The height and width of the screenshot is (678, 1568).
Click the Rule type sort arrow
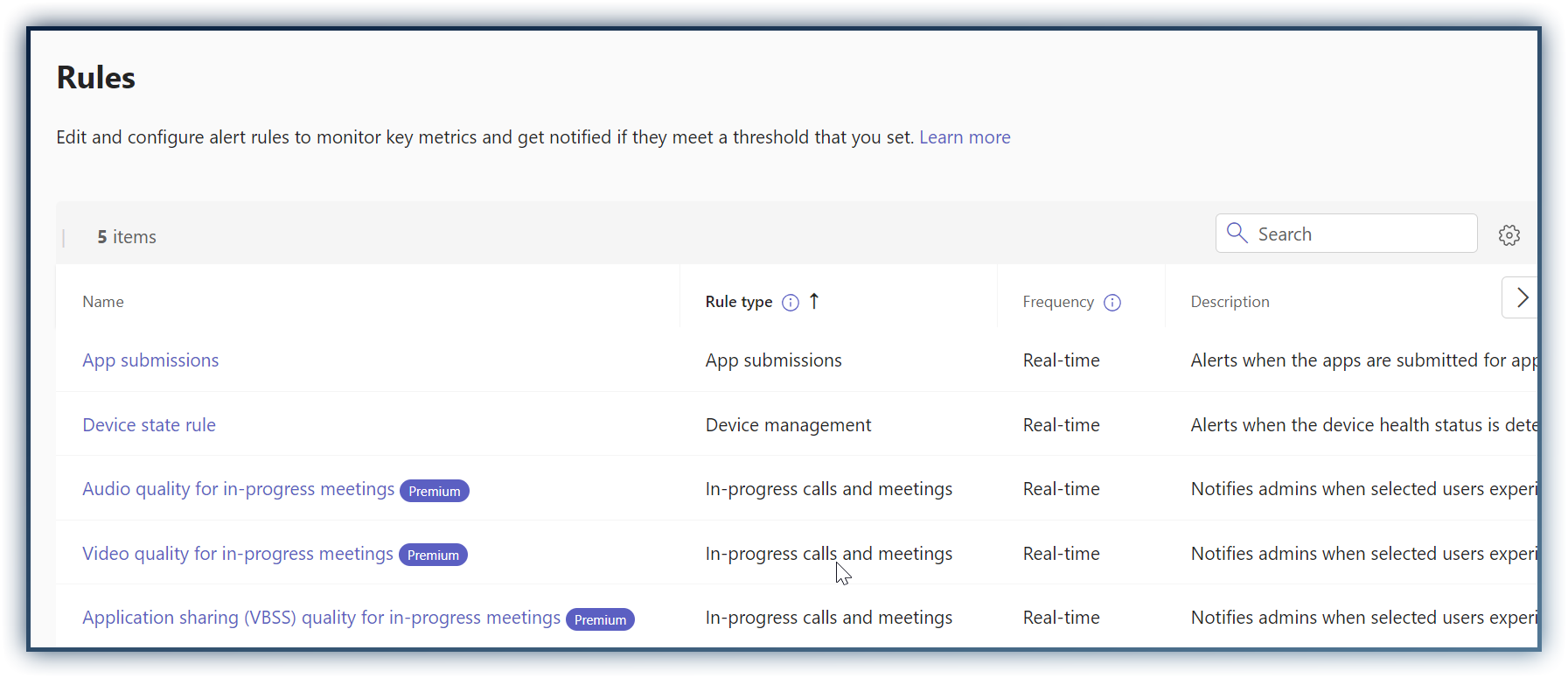coord(814,301)
